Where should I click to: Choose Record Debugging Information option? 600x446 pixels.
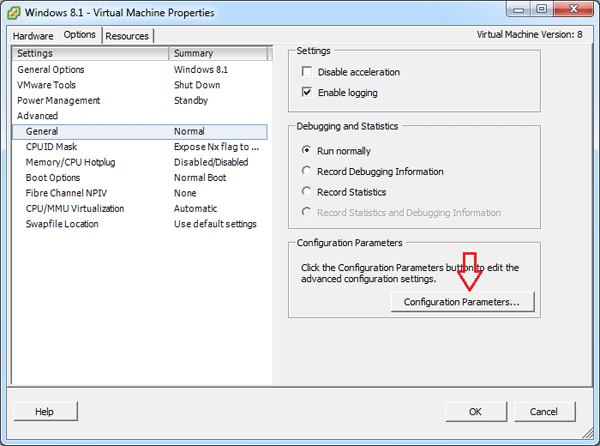tap(307, 171)
